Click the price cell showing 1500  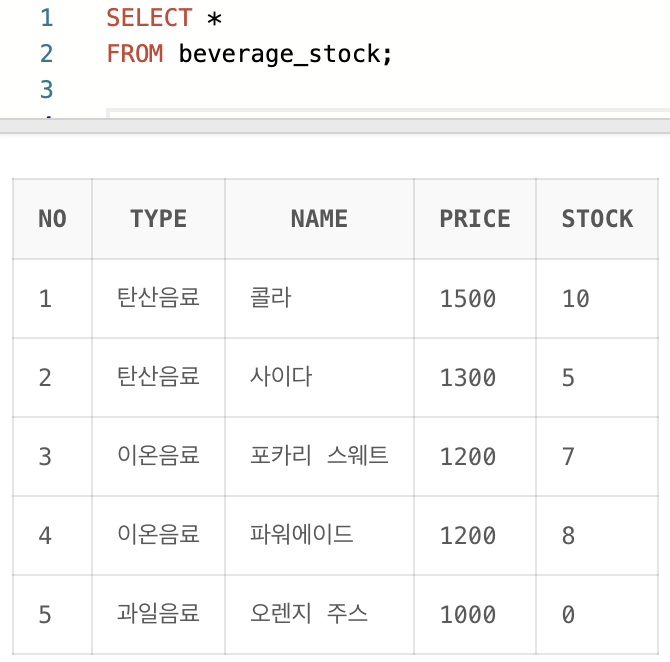click(475, 298)
